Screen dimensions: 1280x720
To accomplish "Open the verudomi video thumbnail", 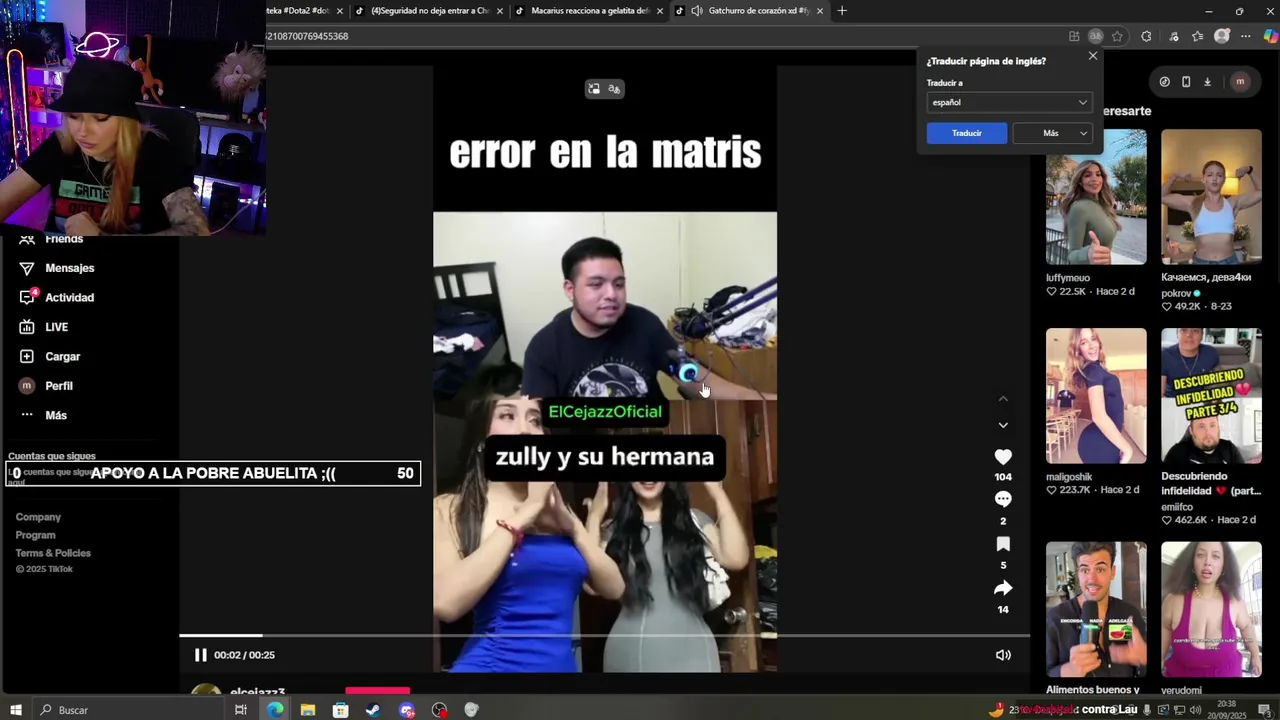I will pyautogui.click(x=1211, y=610).
